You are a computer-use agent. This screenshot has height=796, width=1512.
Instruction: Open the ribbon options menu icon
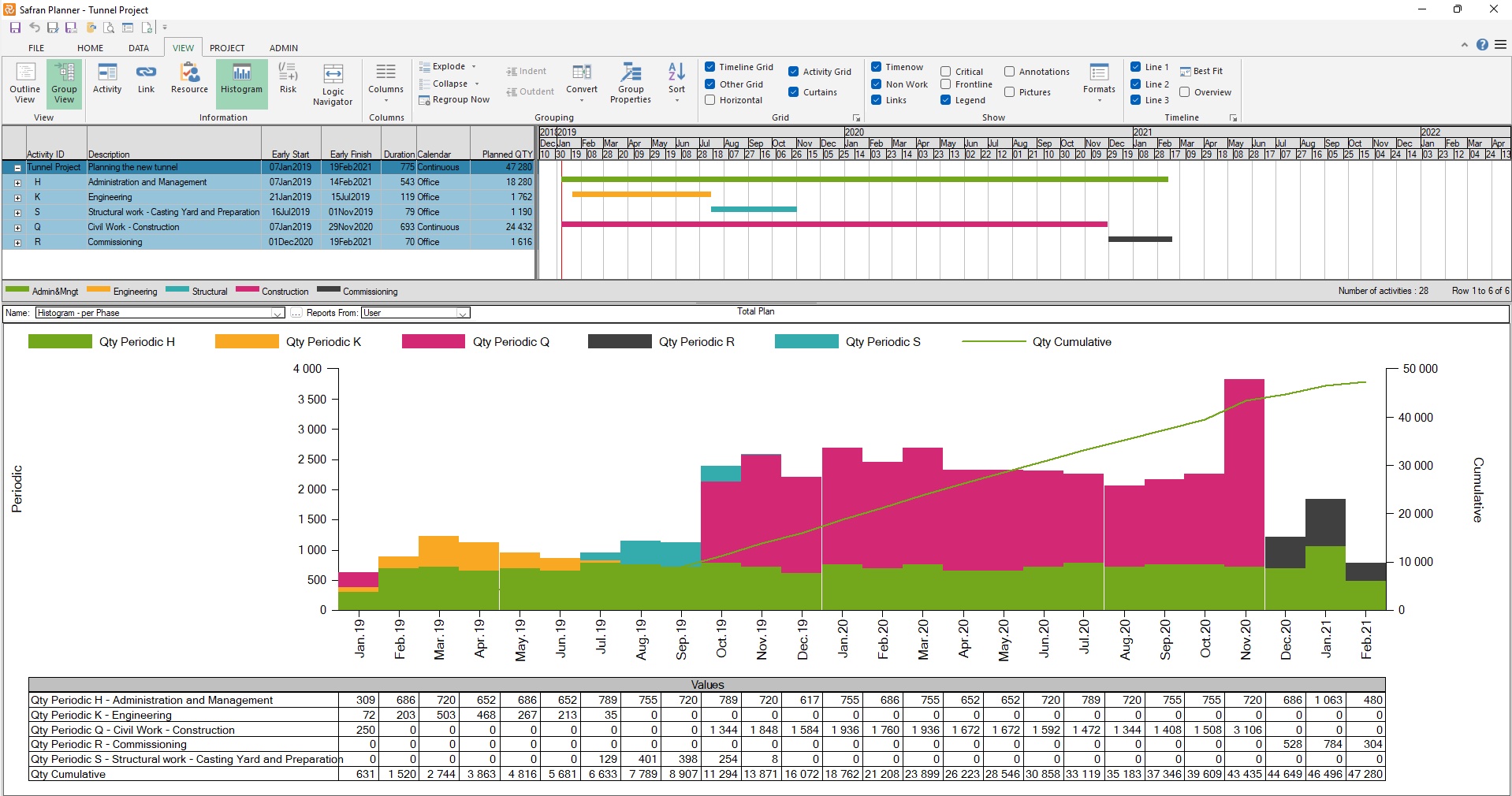[x=1500, y=45]
